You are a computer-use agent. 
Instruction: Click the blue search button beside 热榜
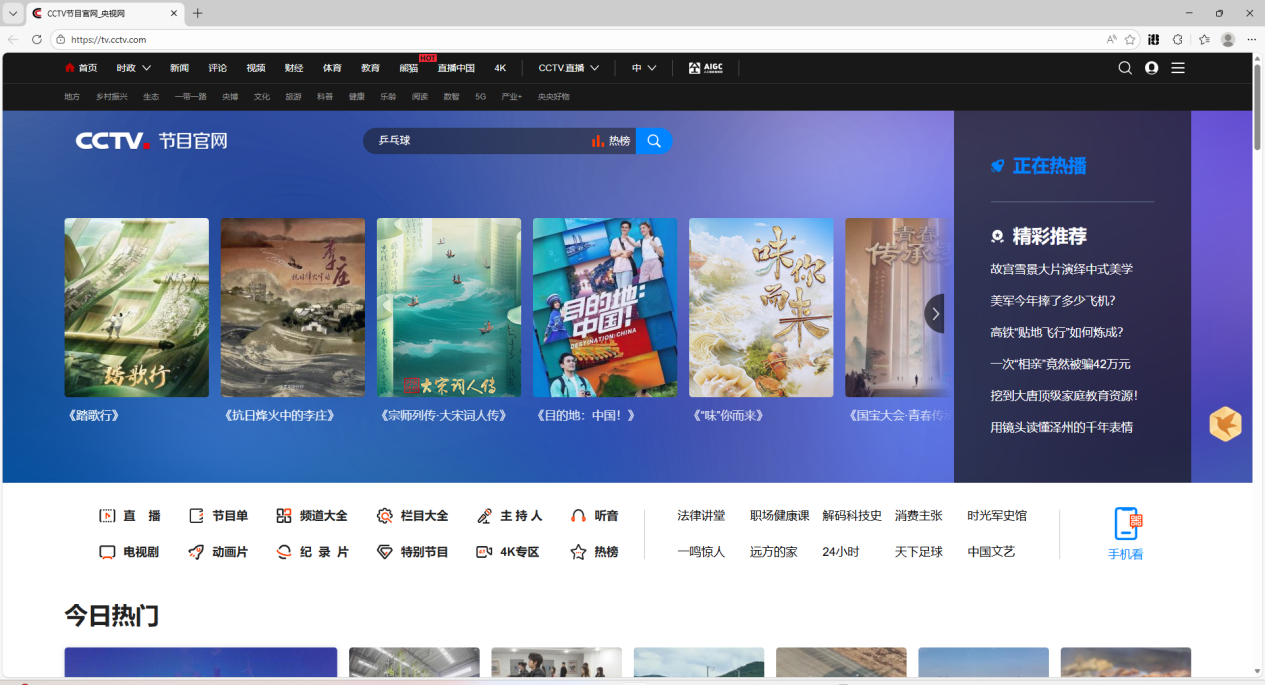654,141
